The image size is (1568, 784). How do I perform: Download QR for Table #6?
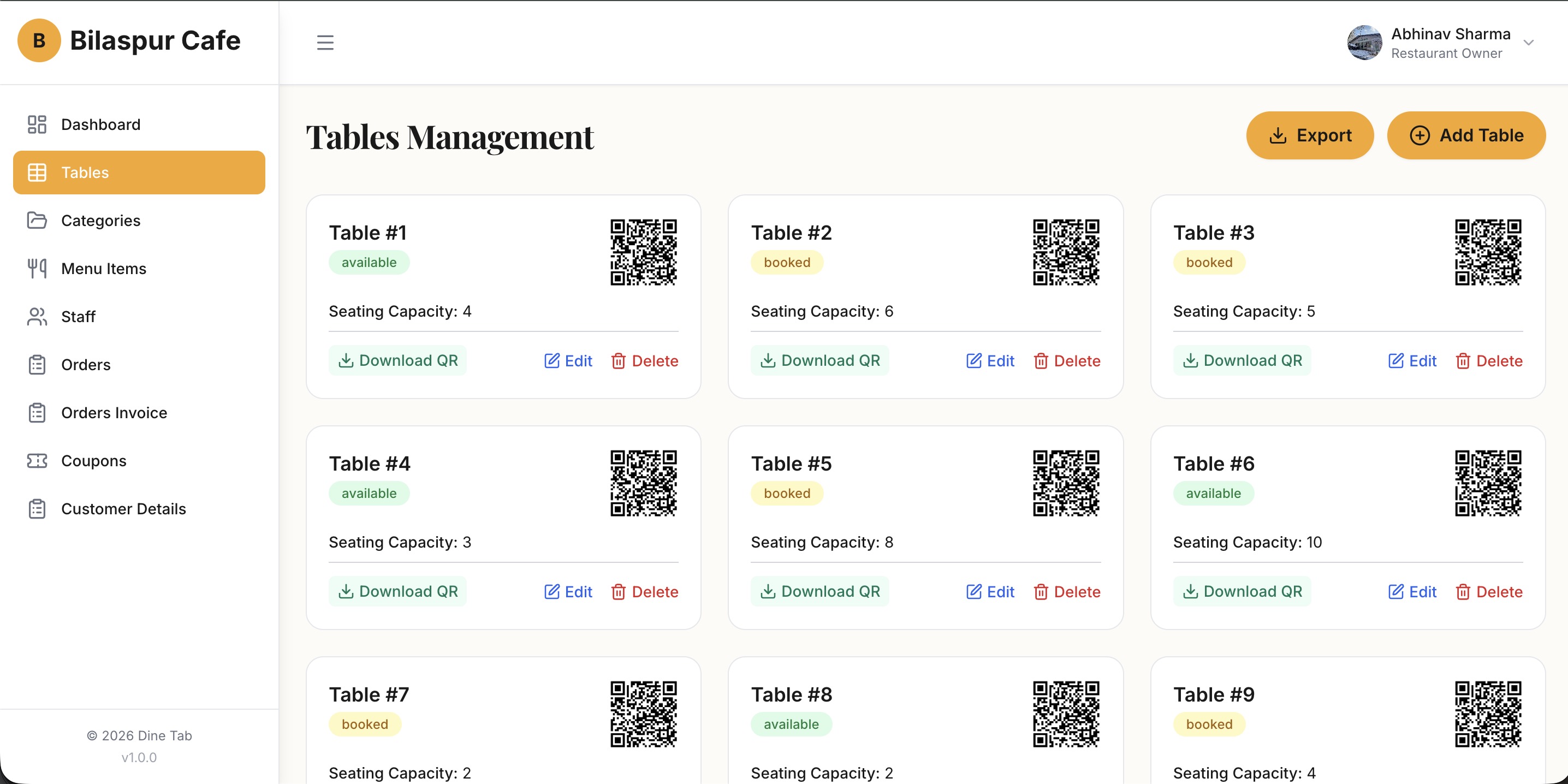click(1243, 591)
